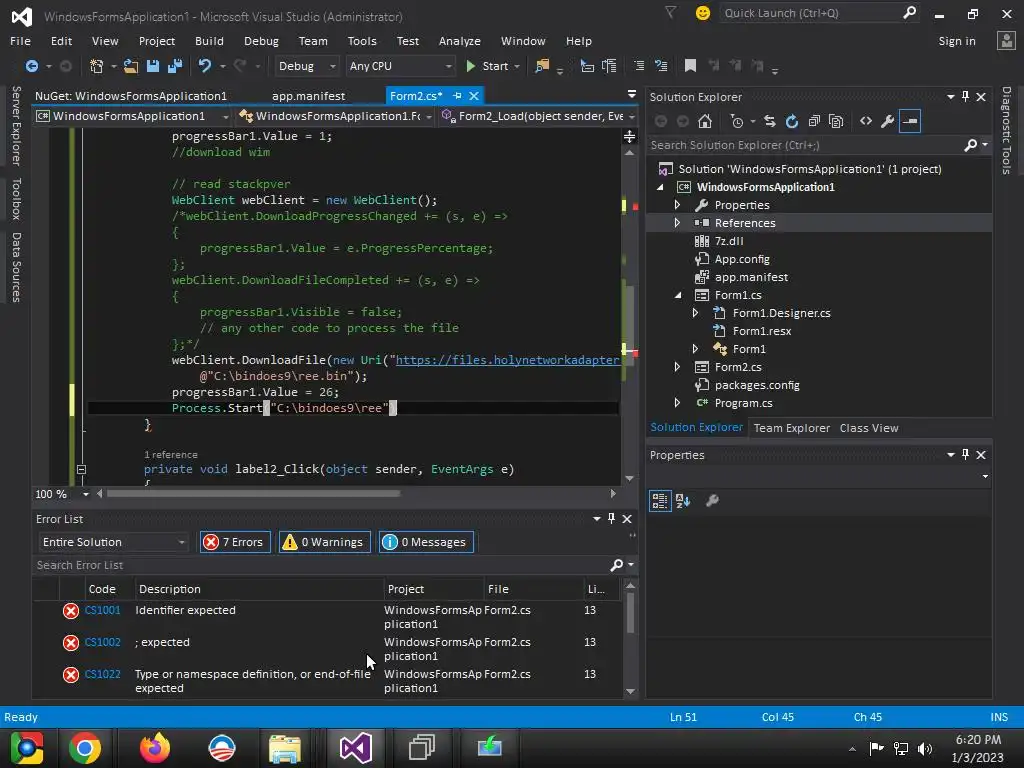Toggle the 7 Errors filter button
This screenshot has width=1024, height=768.
(x=235, y=542)
